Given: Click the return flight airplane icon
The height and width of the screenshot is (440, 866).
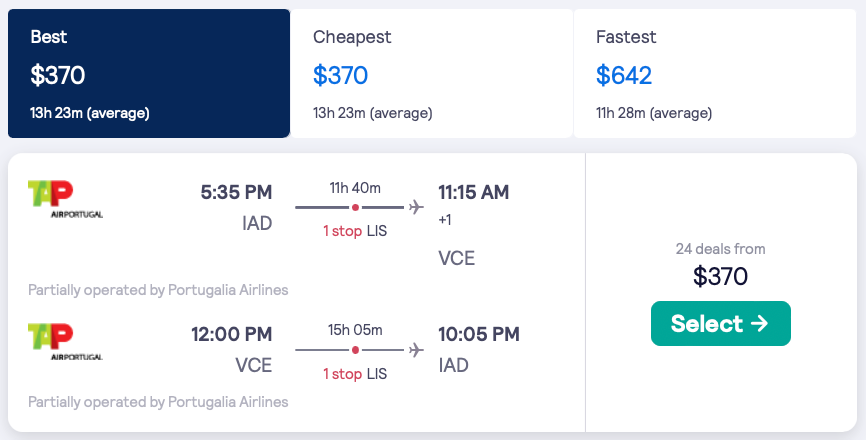Looking at the screenshot, I should coord(417,349).
